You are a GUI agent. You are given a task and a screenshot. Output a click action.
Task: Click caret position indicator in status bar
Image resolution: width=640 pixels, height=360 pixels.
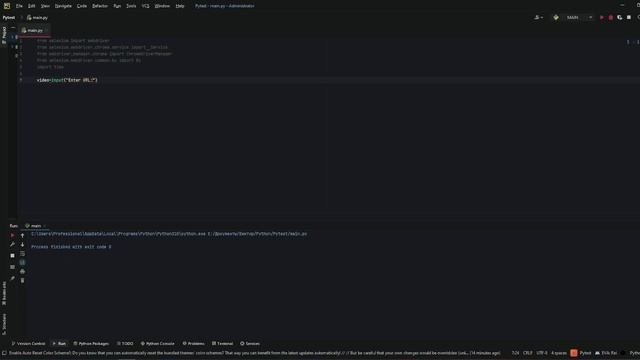[516, 353]
